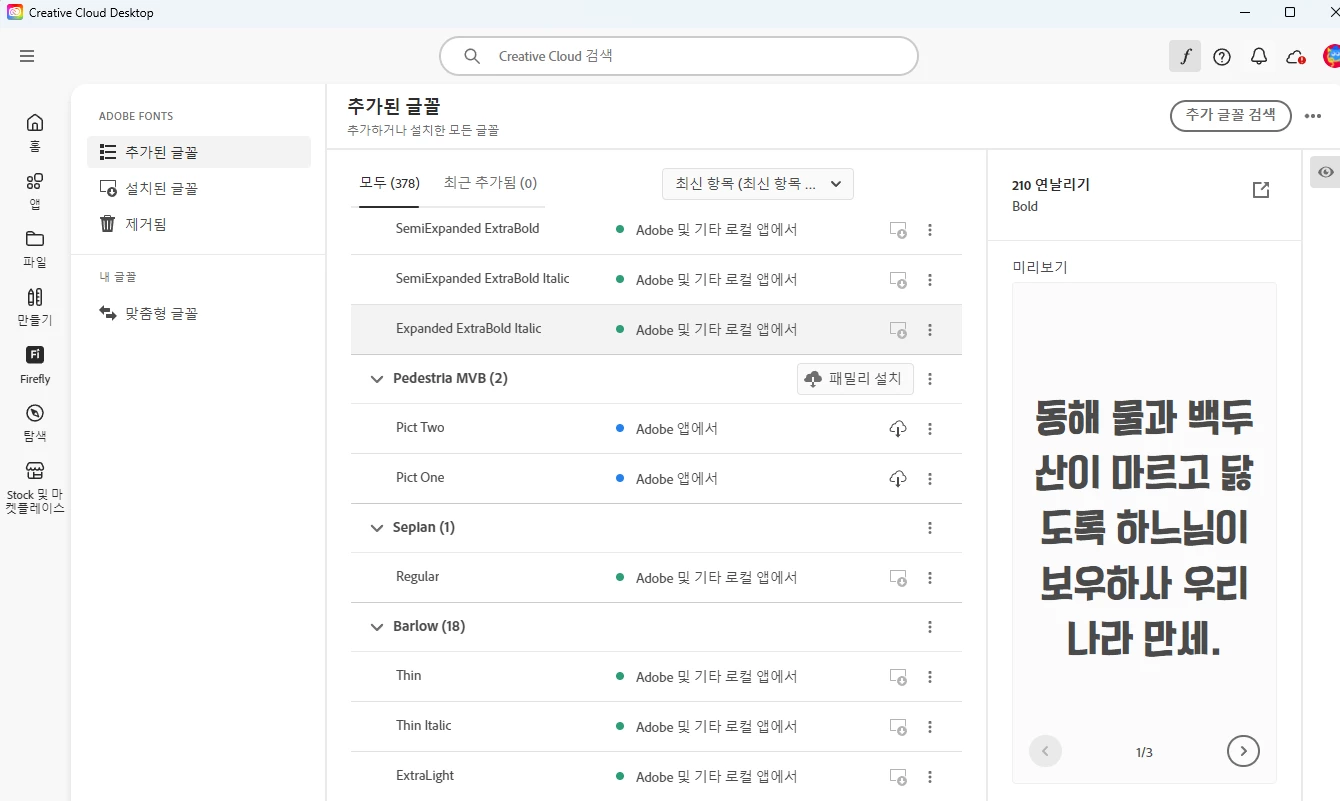The width and height of the screenshot is (1340, 801).
Task: Install icon for SemiExpanded ExtraBold row
Action: pos(898,230)
